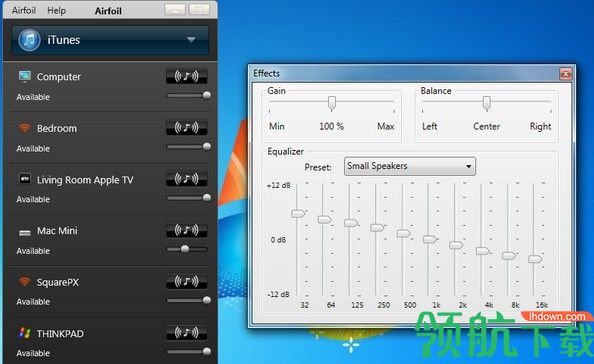Click the Bedroom speaker name
The image size is (594, 364).
tap(57, 128)
